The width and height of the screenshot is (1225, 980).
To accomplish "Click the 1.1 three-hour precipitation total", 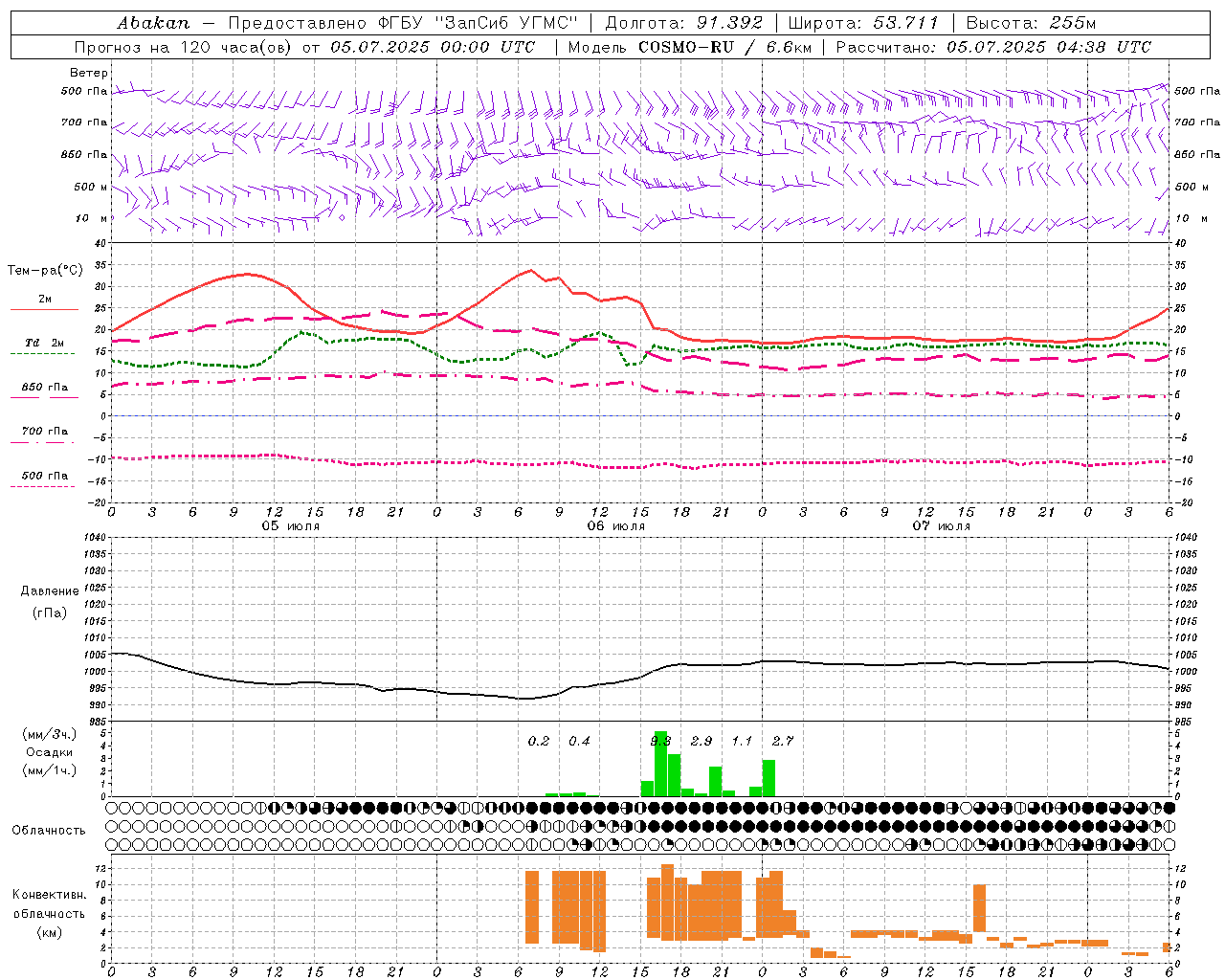I will [x=742, y=741].
